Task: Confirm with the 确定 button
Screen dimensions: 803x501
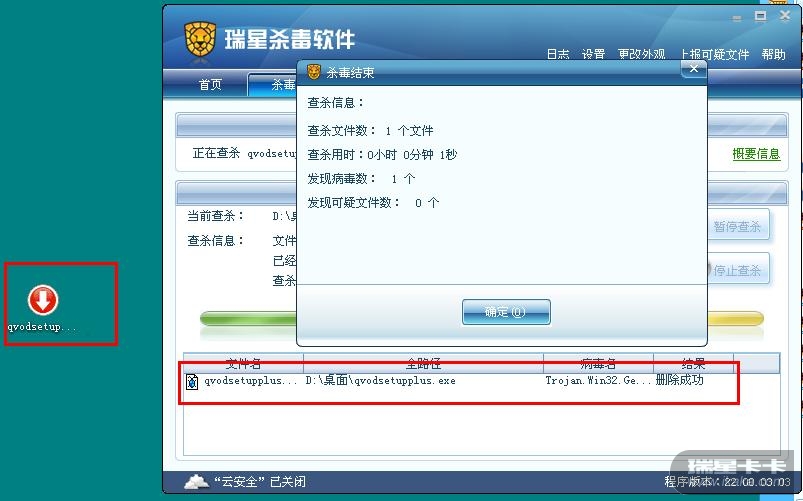Action: [x=506, y=312]
